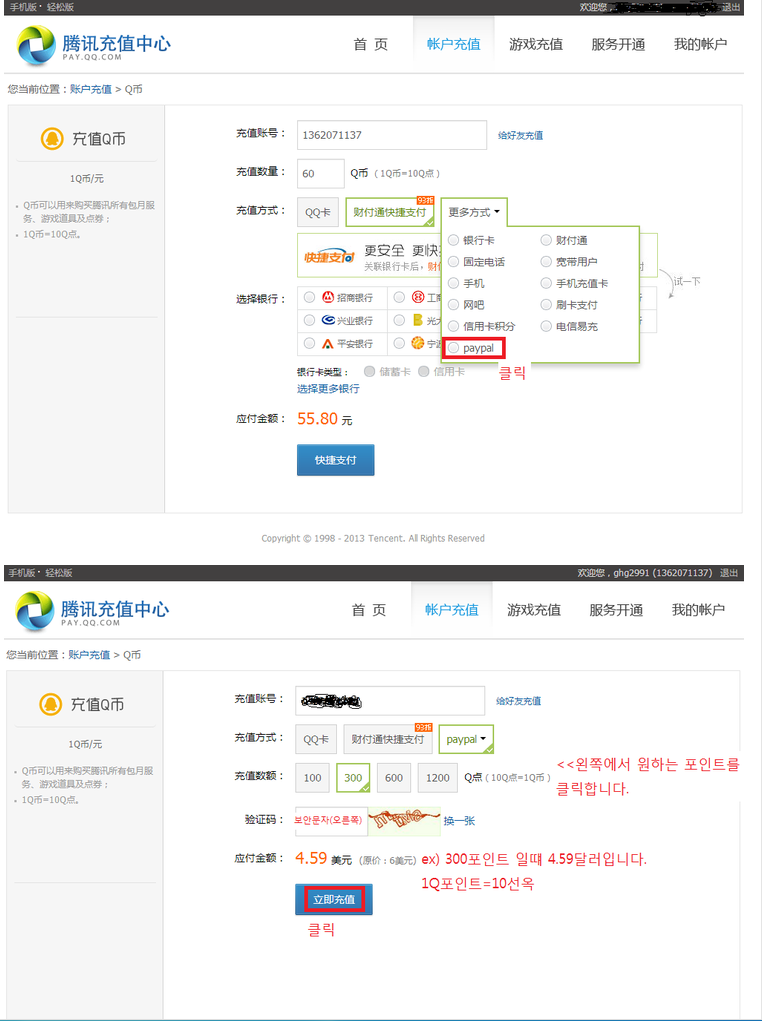This screenshot has height=1021, width=762.
Task: Click the 充值数量 field containing 60
Action: coord(320,173)
